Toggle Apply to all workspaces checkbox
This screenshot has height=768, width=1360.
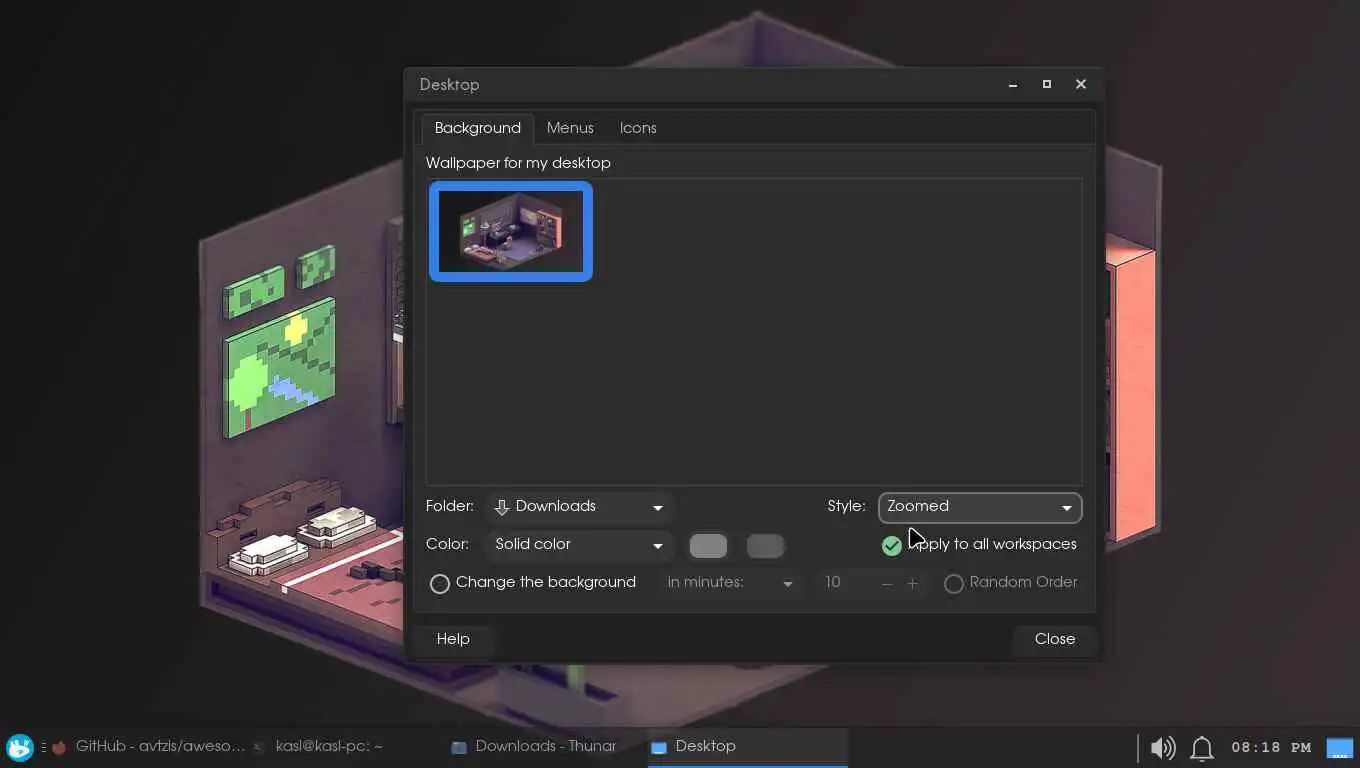[892, 545]
